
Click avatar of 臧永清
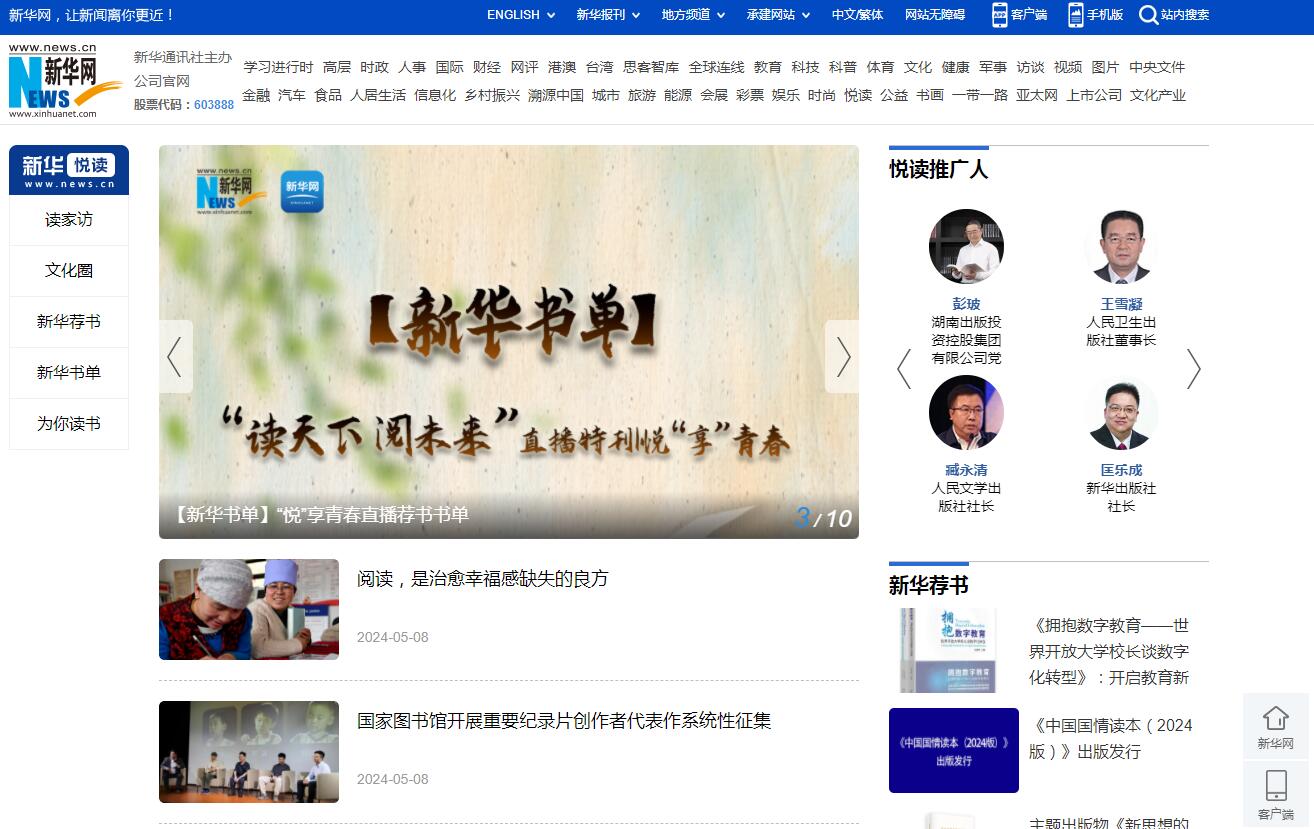click(x=966, y=413)
